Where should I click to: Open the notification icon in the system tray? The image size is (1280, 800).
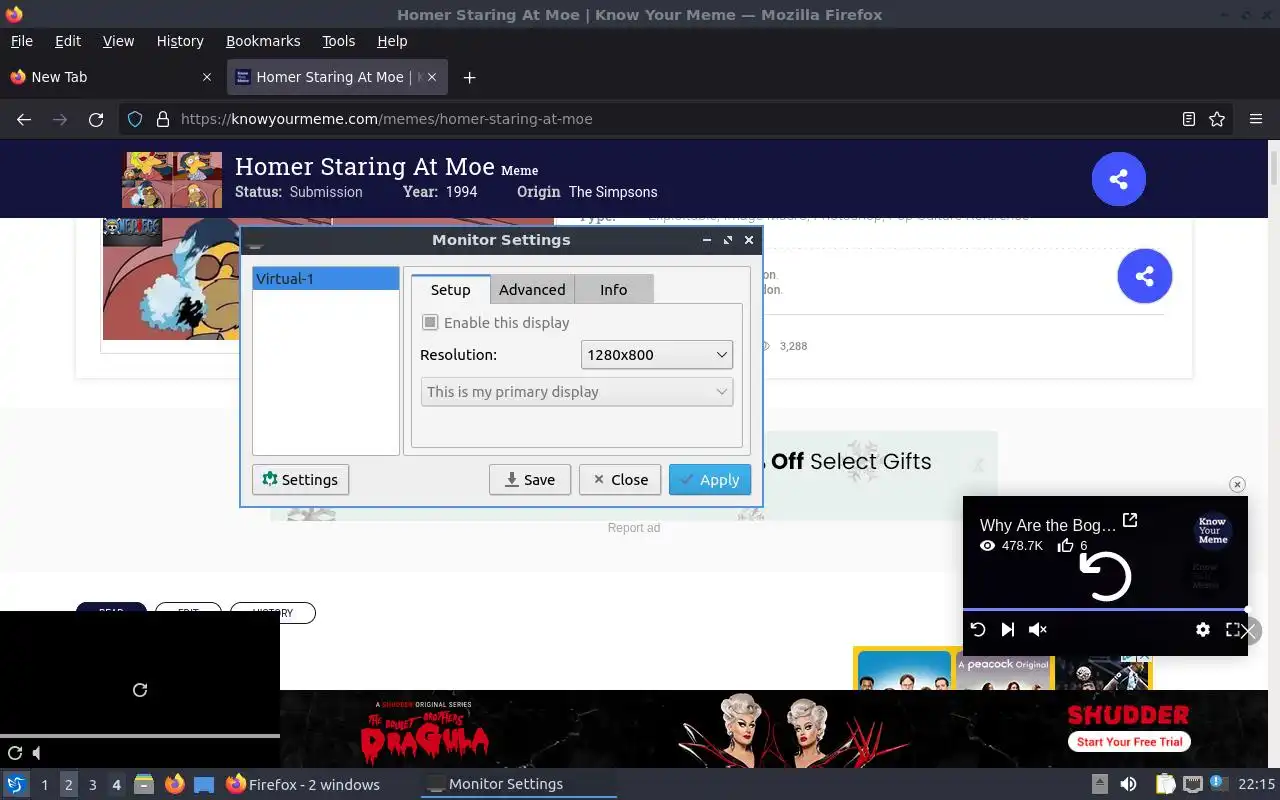pyautogui.click(x=1218, y=783)
